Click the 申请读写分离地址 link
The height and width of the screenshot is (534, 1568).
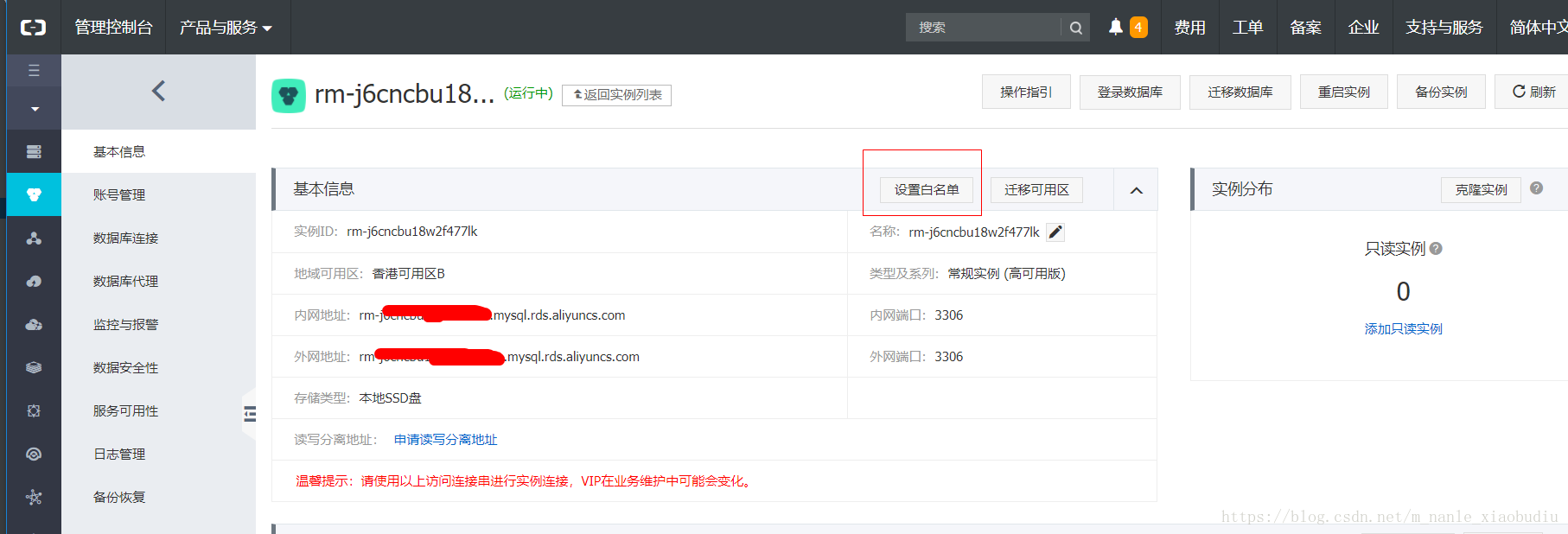tap(446, 440)
